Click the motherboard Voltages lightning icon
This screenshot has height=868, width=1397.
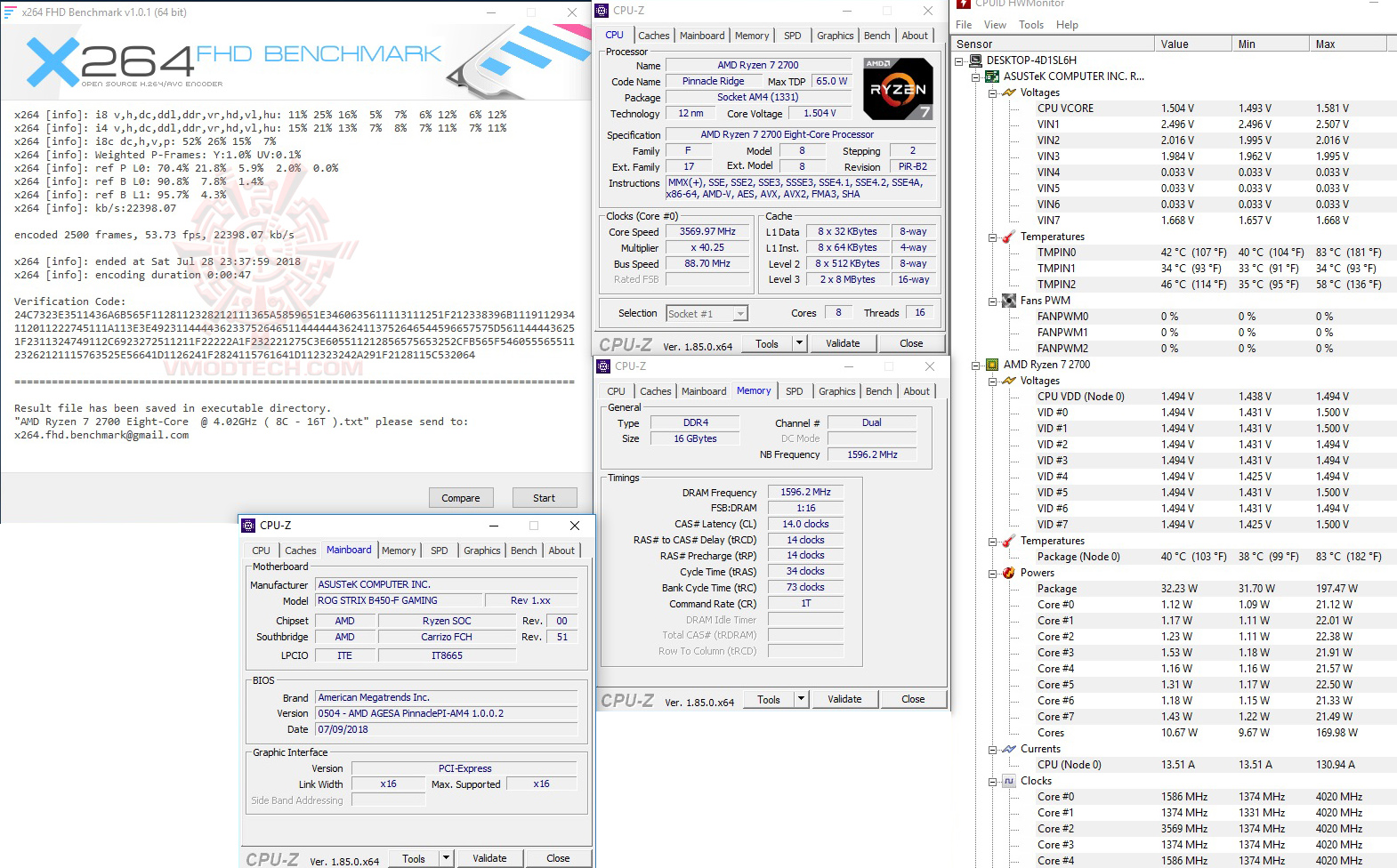(x=1009, y=92)
